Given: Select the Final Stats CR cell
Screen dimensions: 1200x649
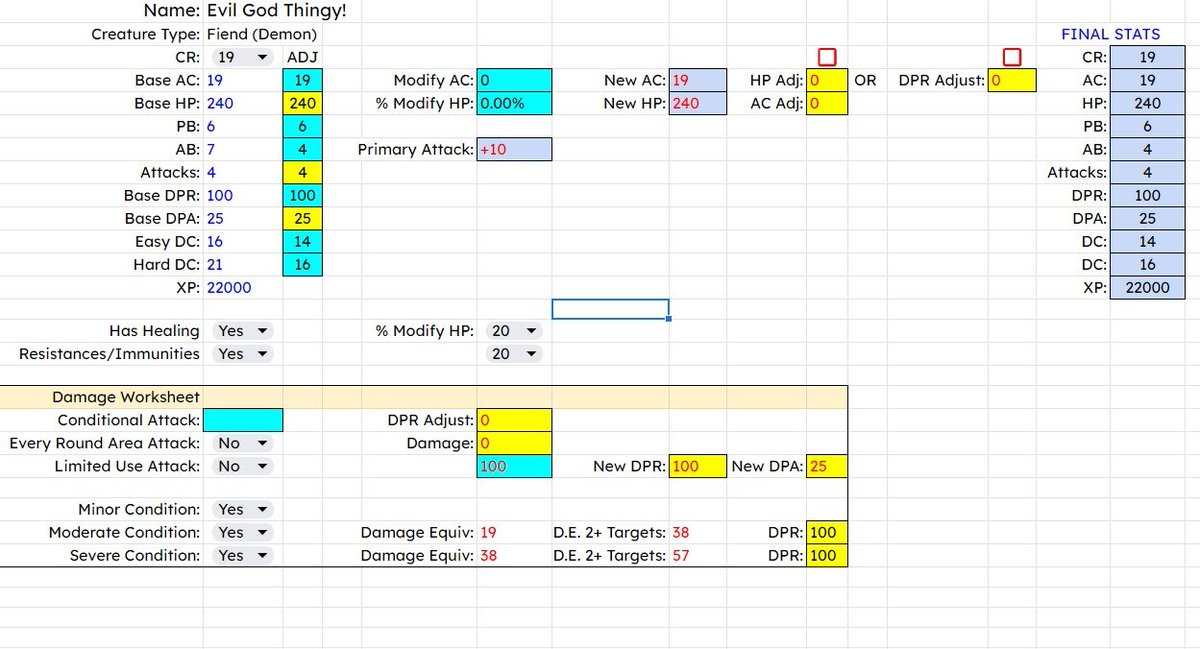Looking at the screenshot, I should (x=1147, y=58).
